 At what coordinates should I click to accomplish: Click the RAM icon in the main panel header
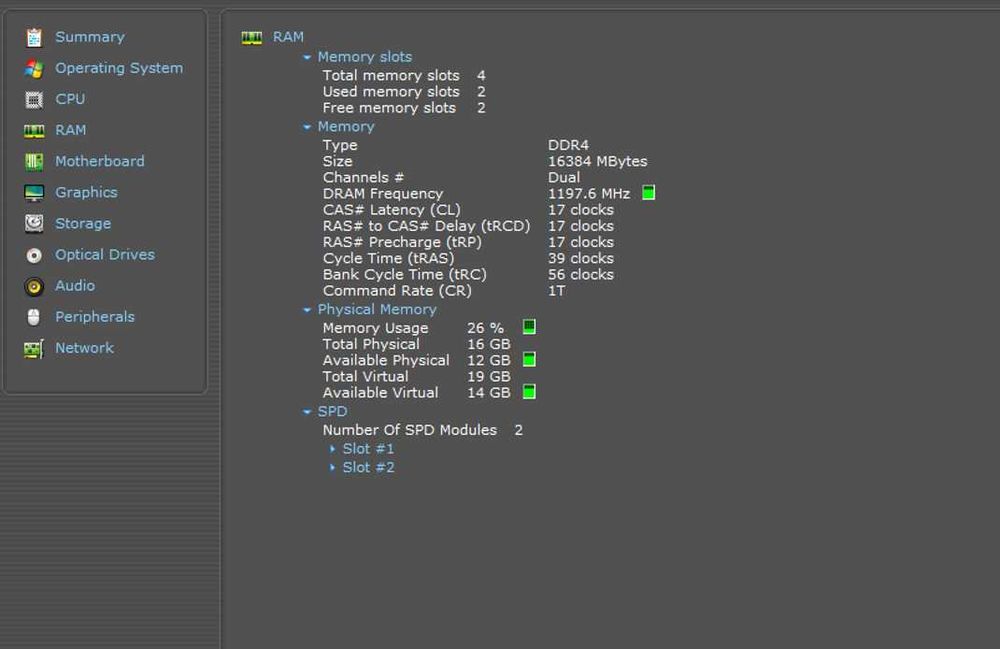click(252, 38)
